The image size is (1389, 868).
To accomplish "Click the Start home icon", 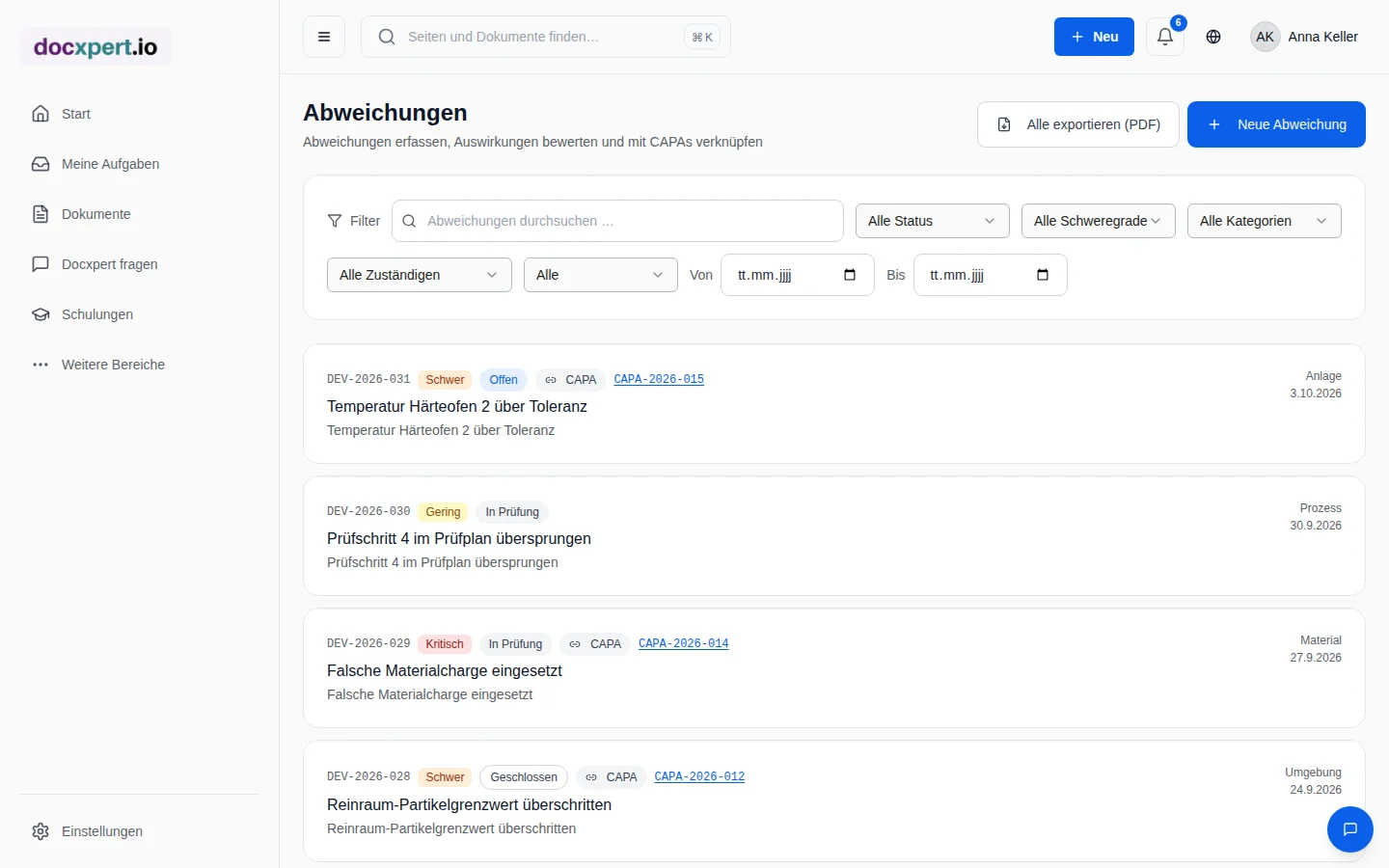I will [x=41, y=114].
